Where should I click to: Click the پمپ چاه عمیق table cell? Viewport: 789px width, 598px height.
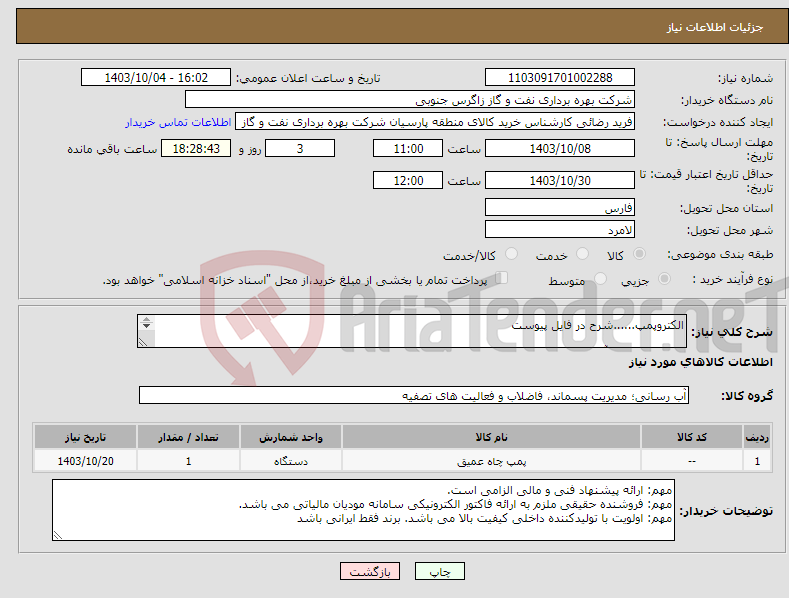click(491, 461)
